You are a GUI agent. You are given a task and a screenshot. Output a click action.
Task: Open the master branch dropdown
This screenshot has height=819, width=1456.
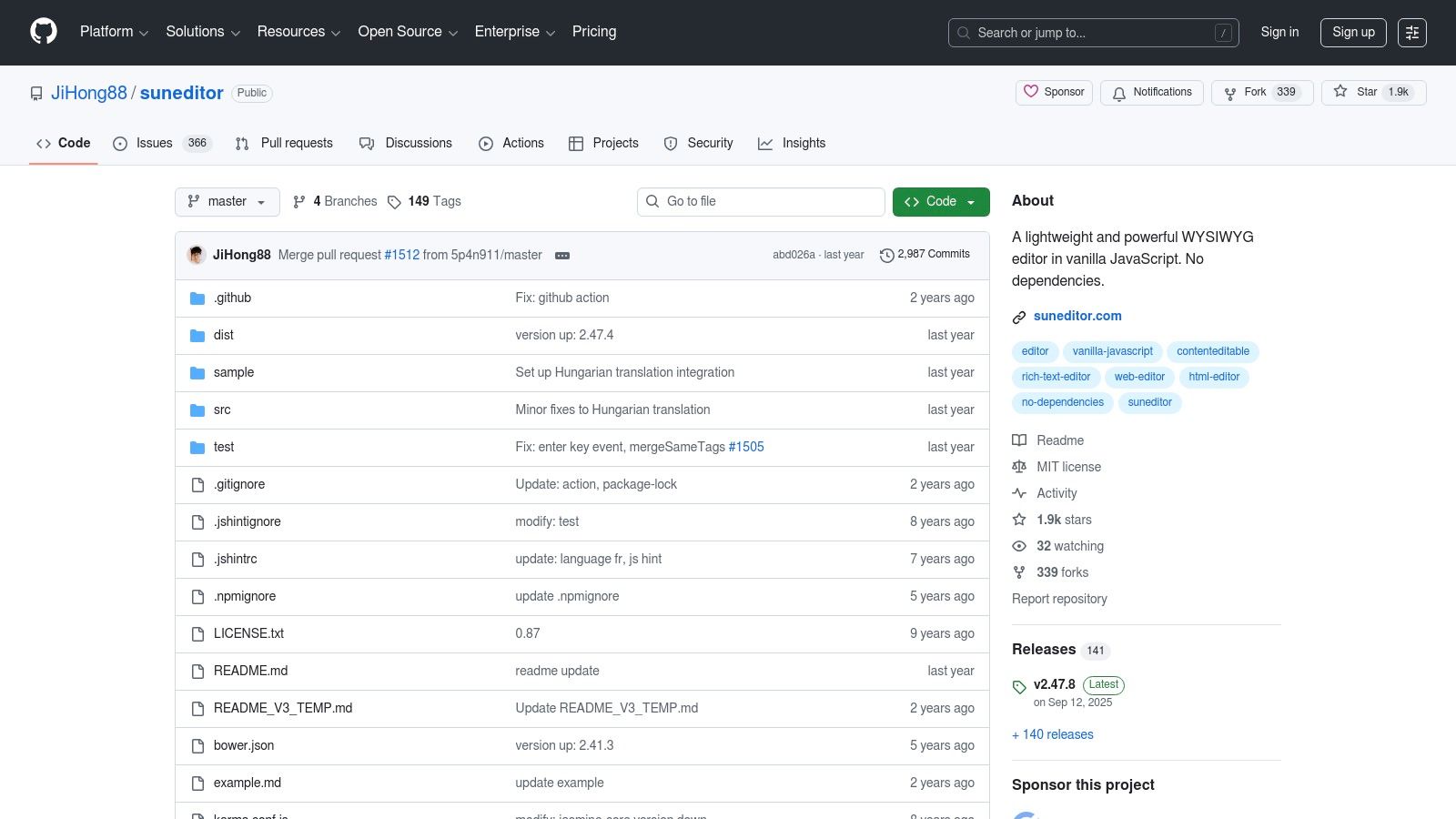227,201
